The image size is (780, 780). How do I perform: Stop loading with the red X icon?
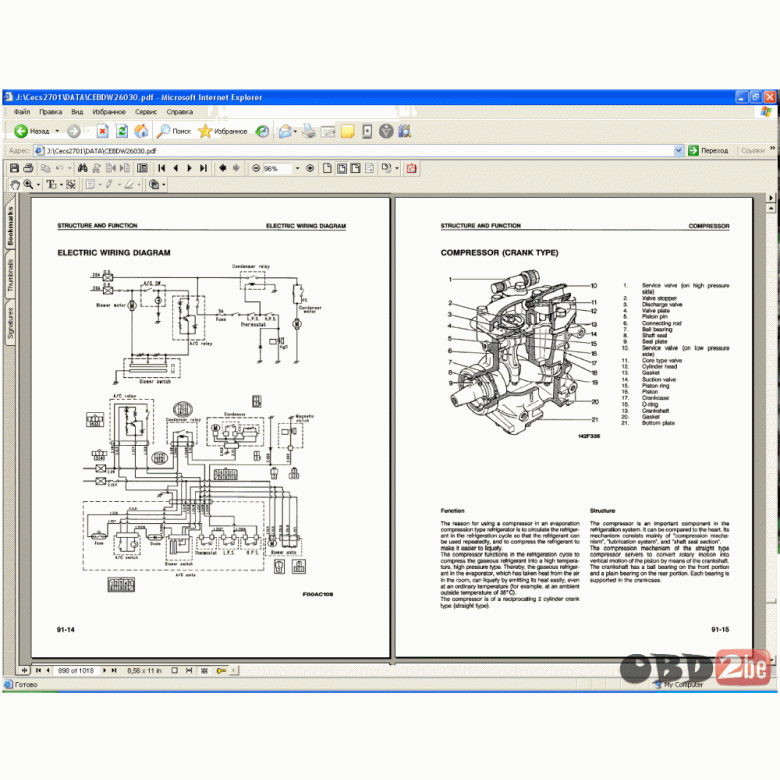[x=102, y=131]
